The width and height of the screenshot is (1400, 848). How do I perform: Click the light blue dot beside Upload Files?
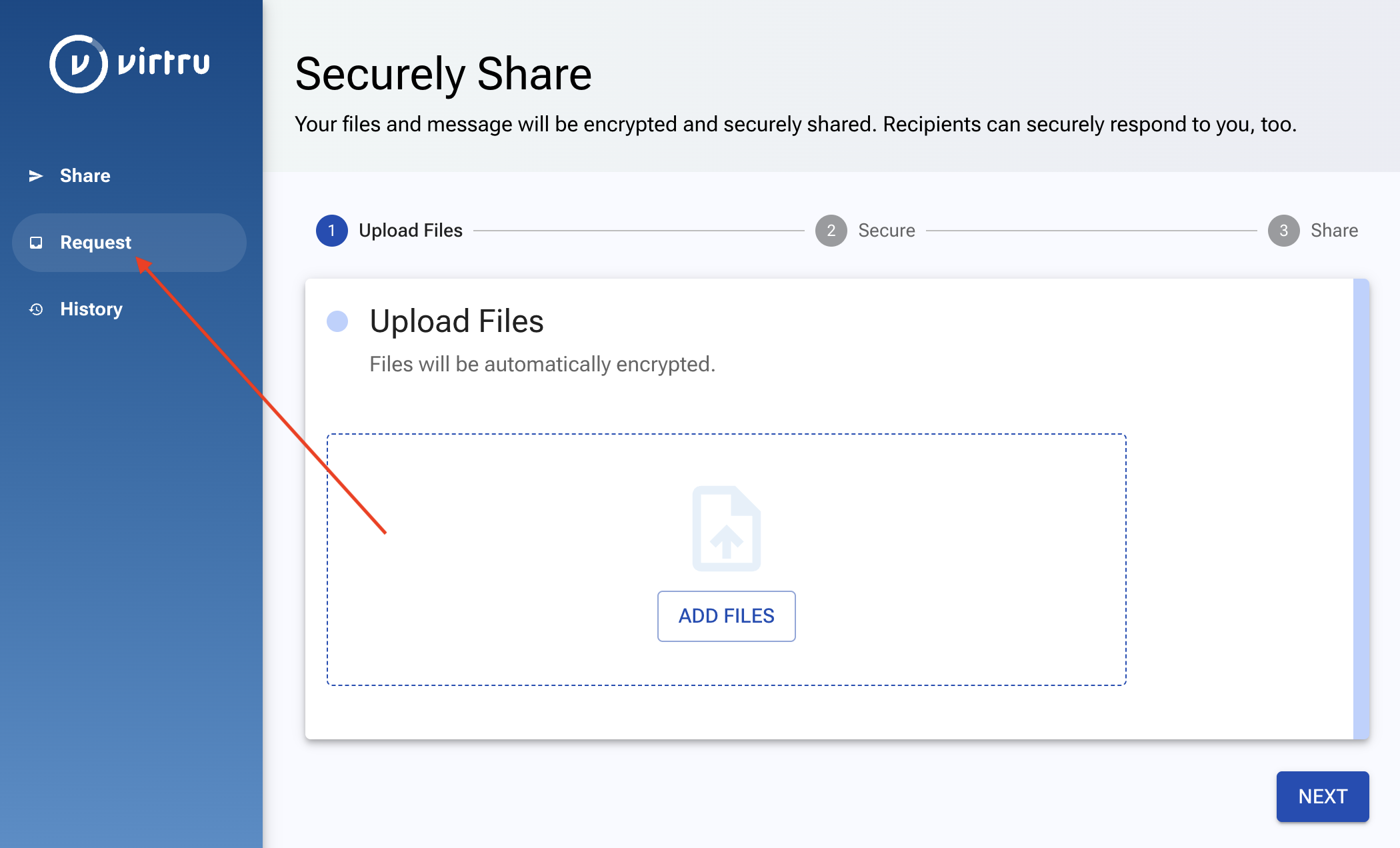click(x=337, y=321)
